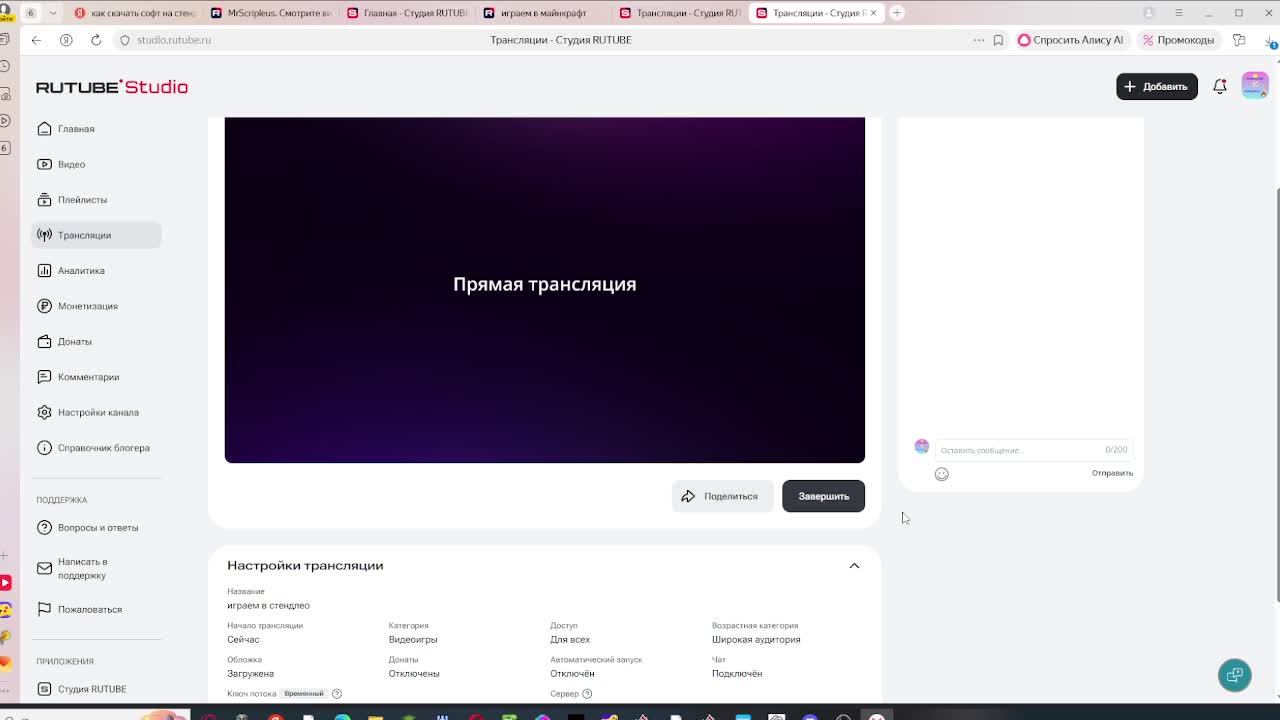This screenshot has width=1280, height=720.
Task: Open Аналитика page
Action: click(96, 271)
